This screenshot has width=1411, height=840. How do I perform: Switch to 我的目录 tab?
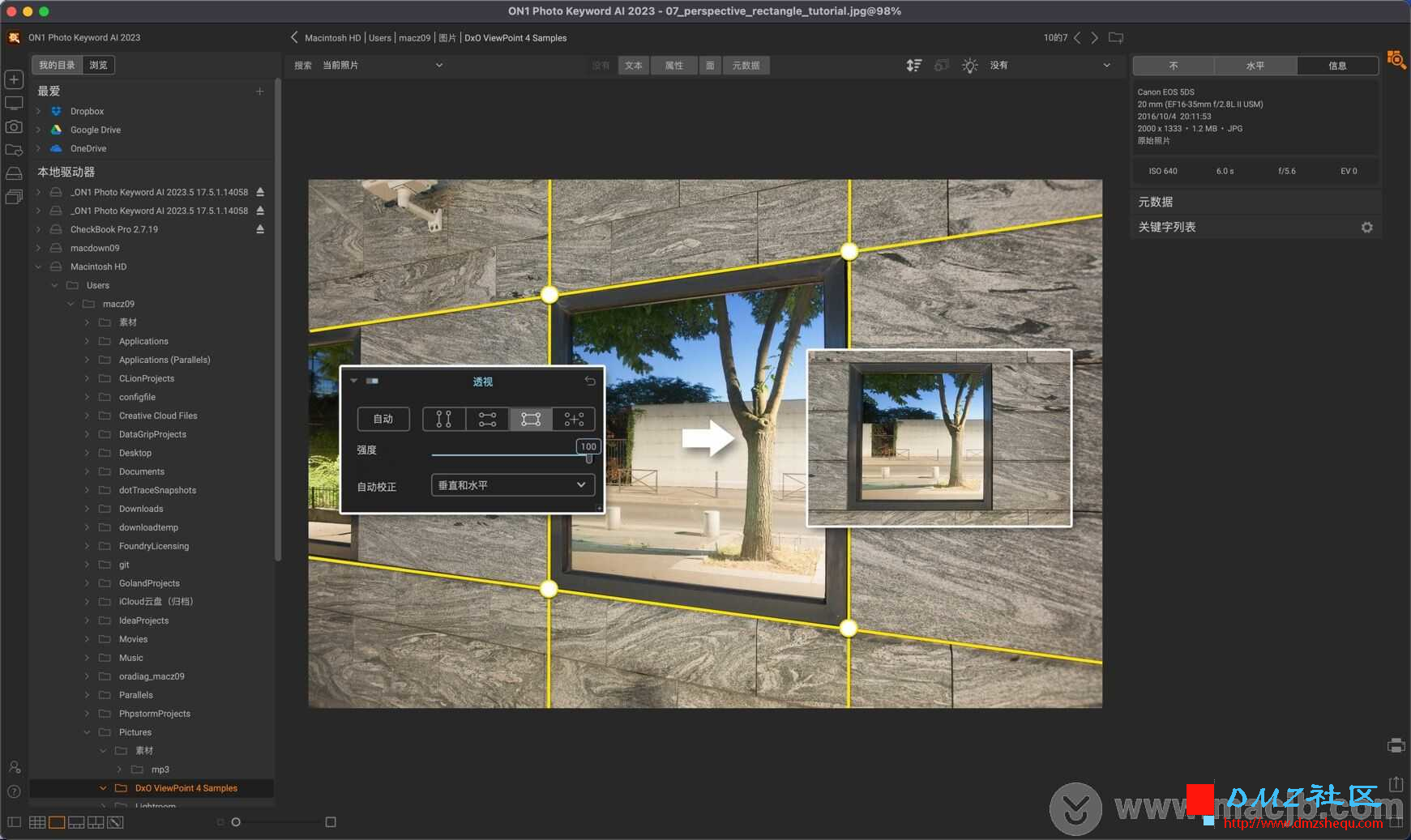point(57,65)
